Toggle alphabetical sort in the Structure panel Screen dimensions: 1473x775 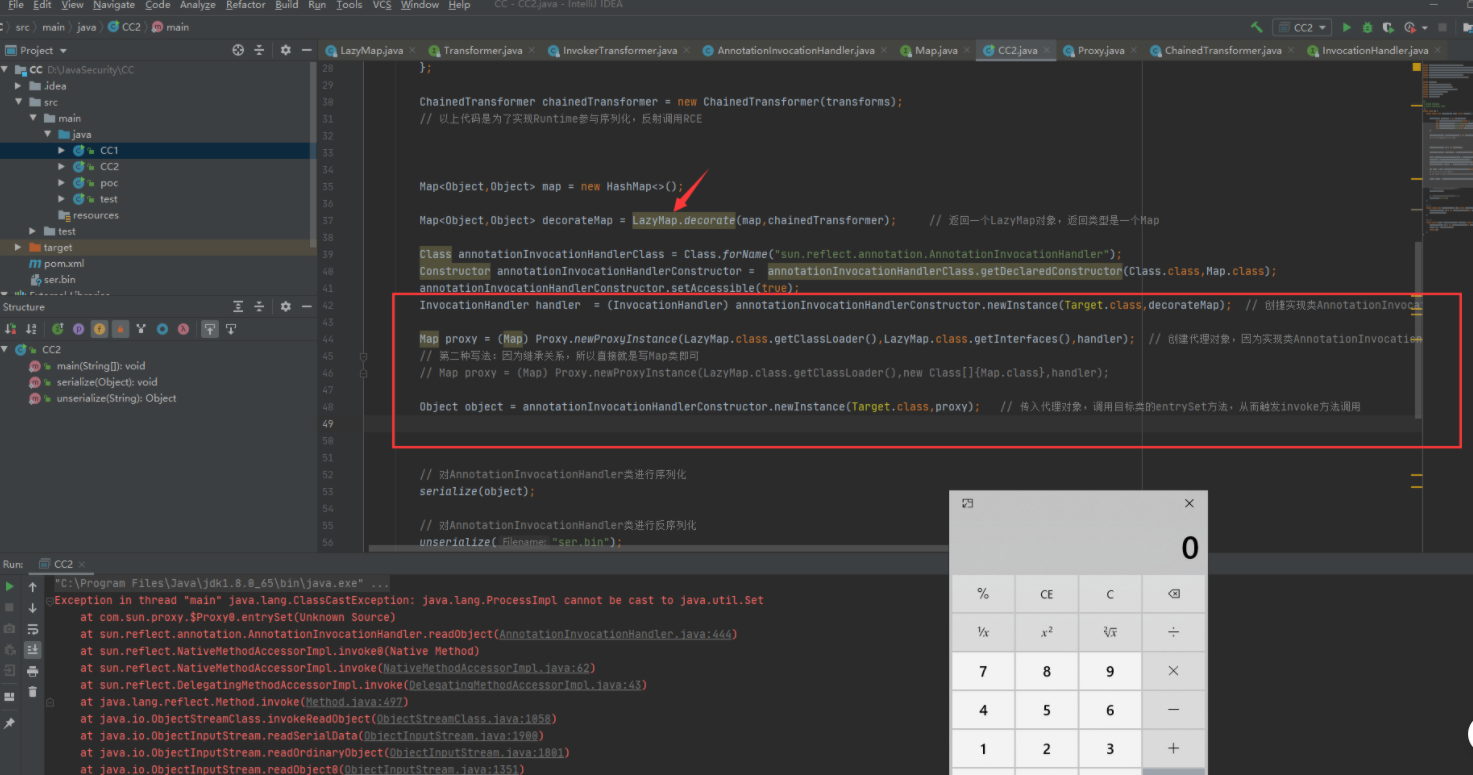click(32, 328)
